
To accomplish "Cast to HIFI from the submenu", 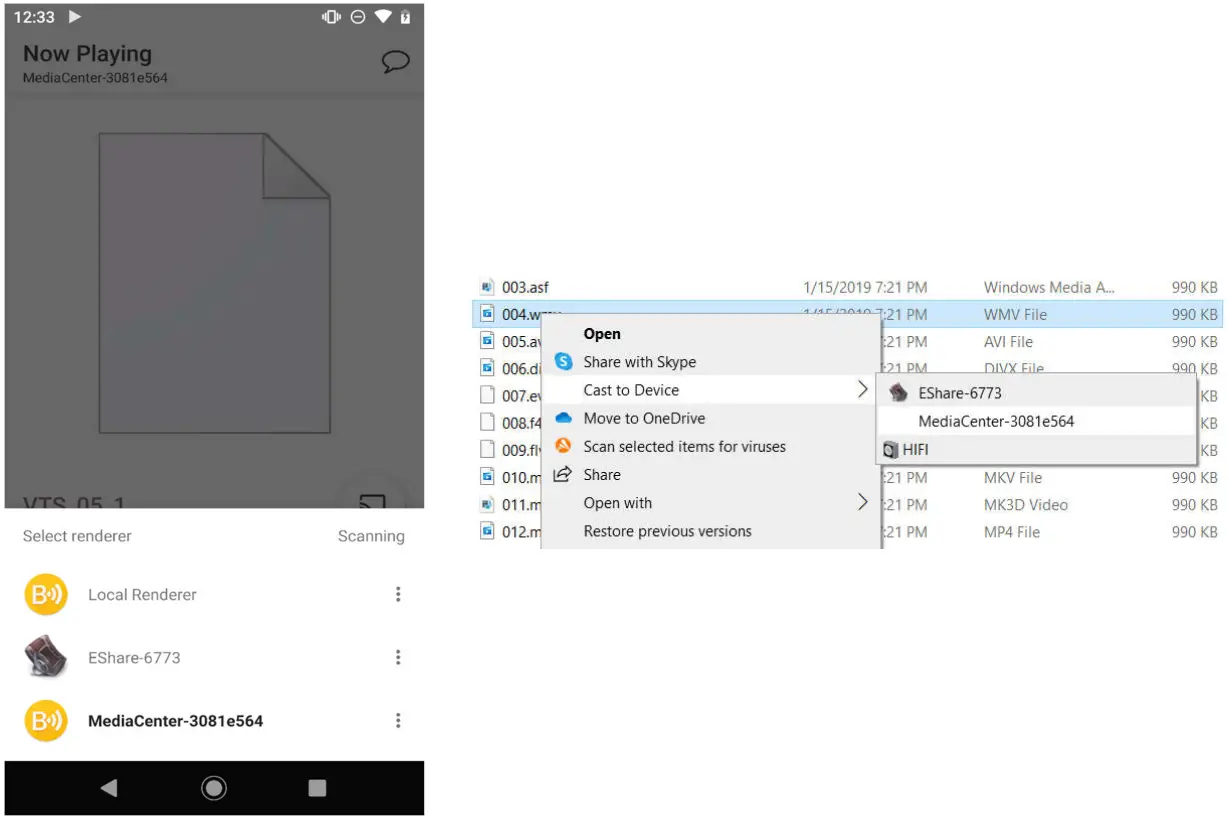I will tap(1037, 450).
